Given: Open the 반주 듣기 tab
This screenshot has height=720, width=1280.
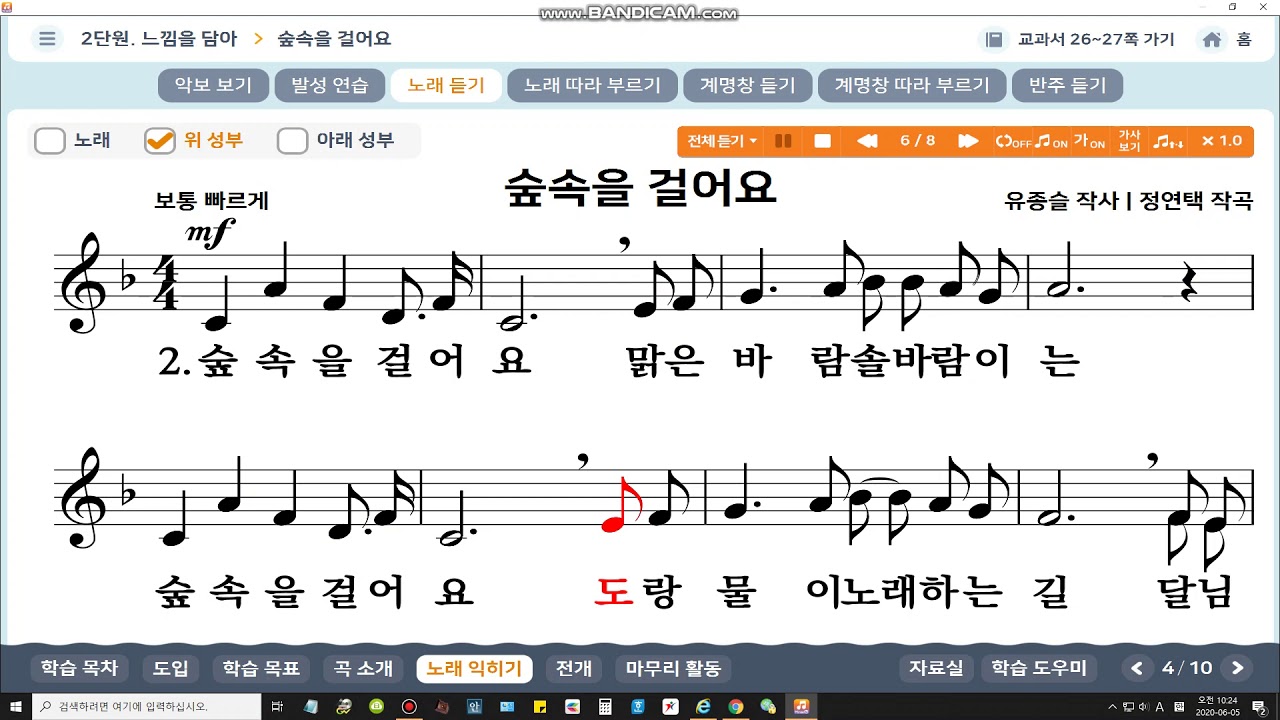Looking at the screenshot, I should tap(1068, 85).
